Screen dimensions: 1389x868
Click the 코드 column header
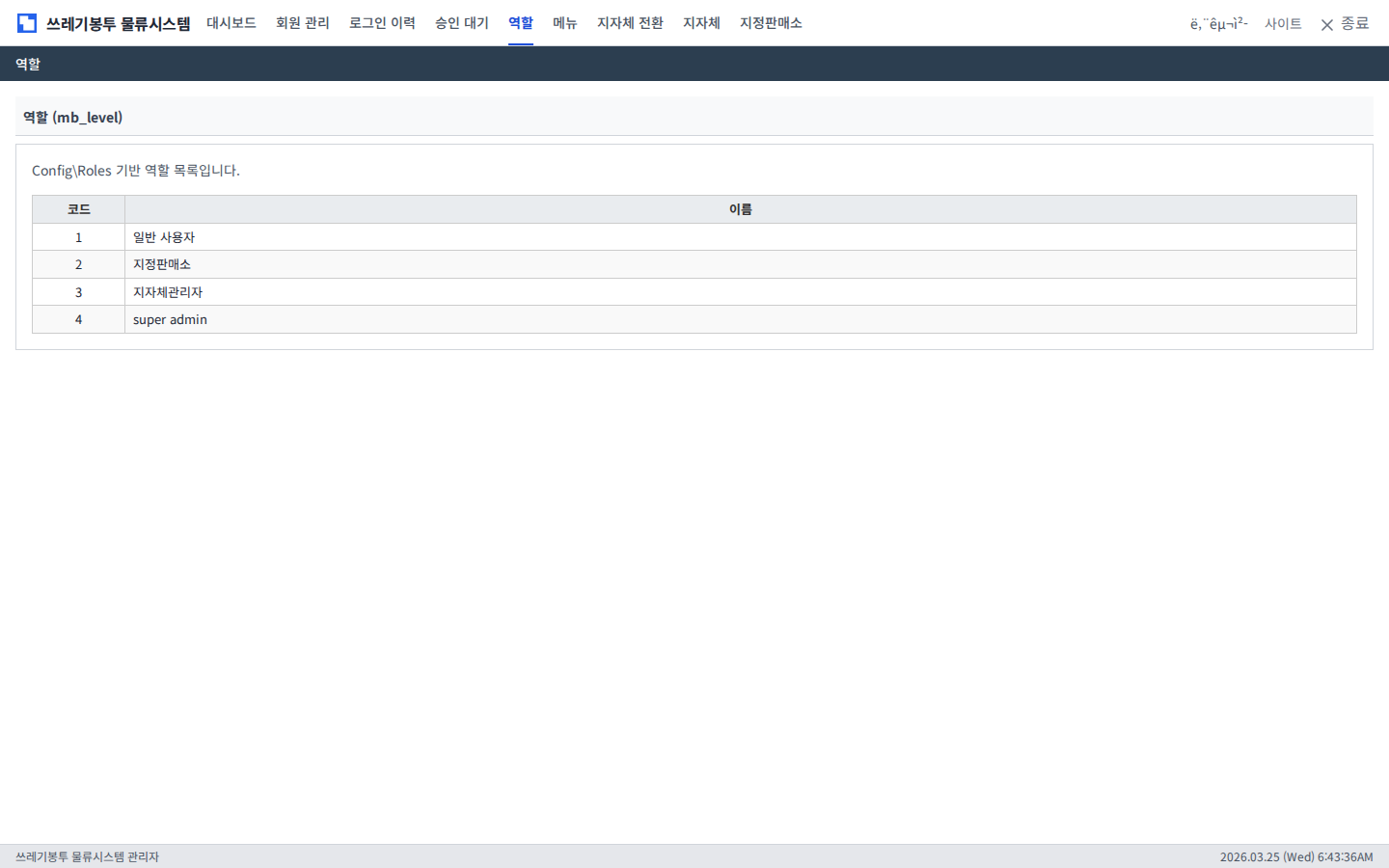(79, 209)
